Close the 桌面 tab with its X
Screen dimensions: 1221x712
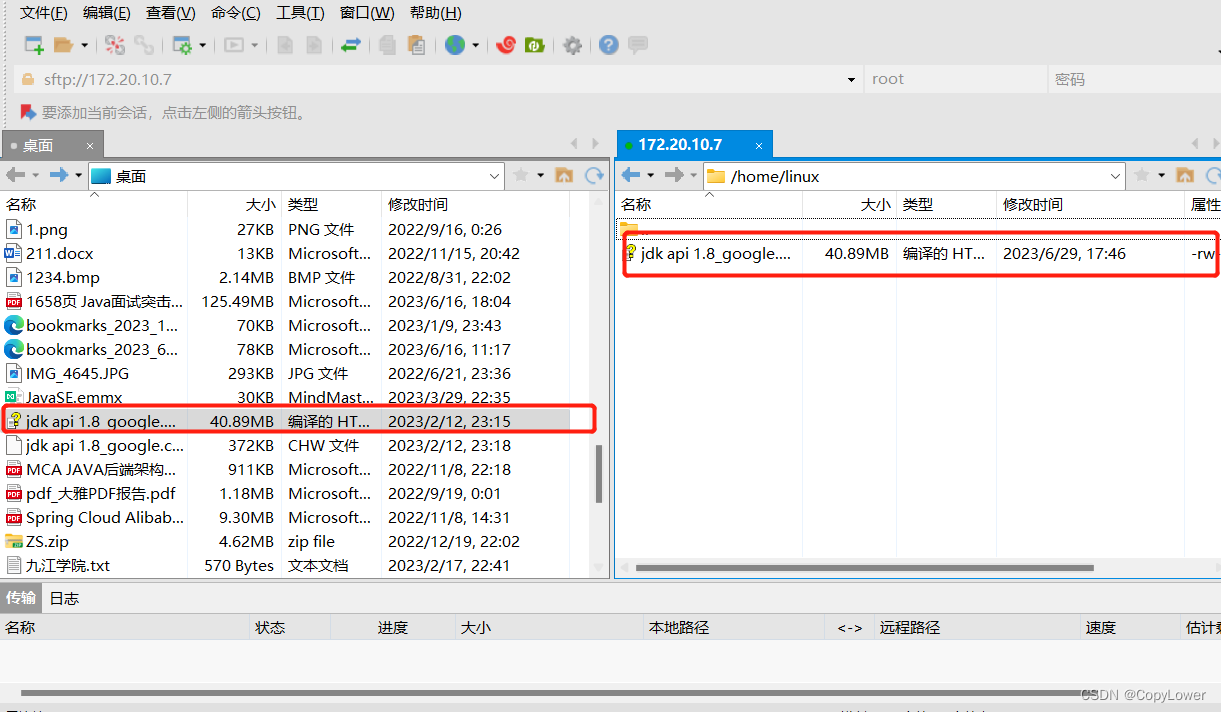(x=90, y=145)
